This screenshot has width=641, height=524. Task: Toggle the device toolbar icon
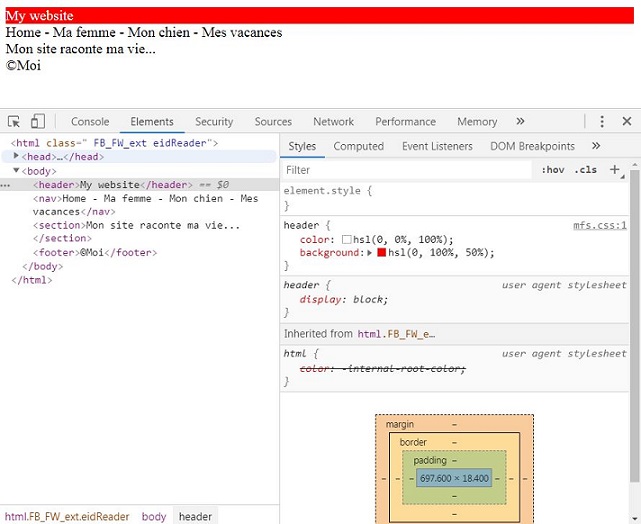(x=37, y=122)
